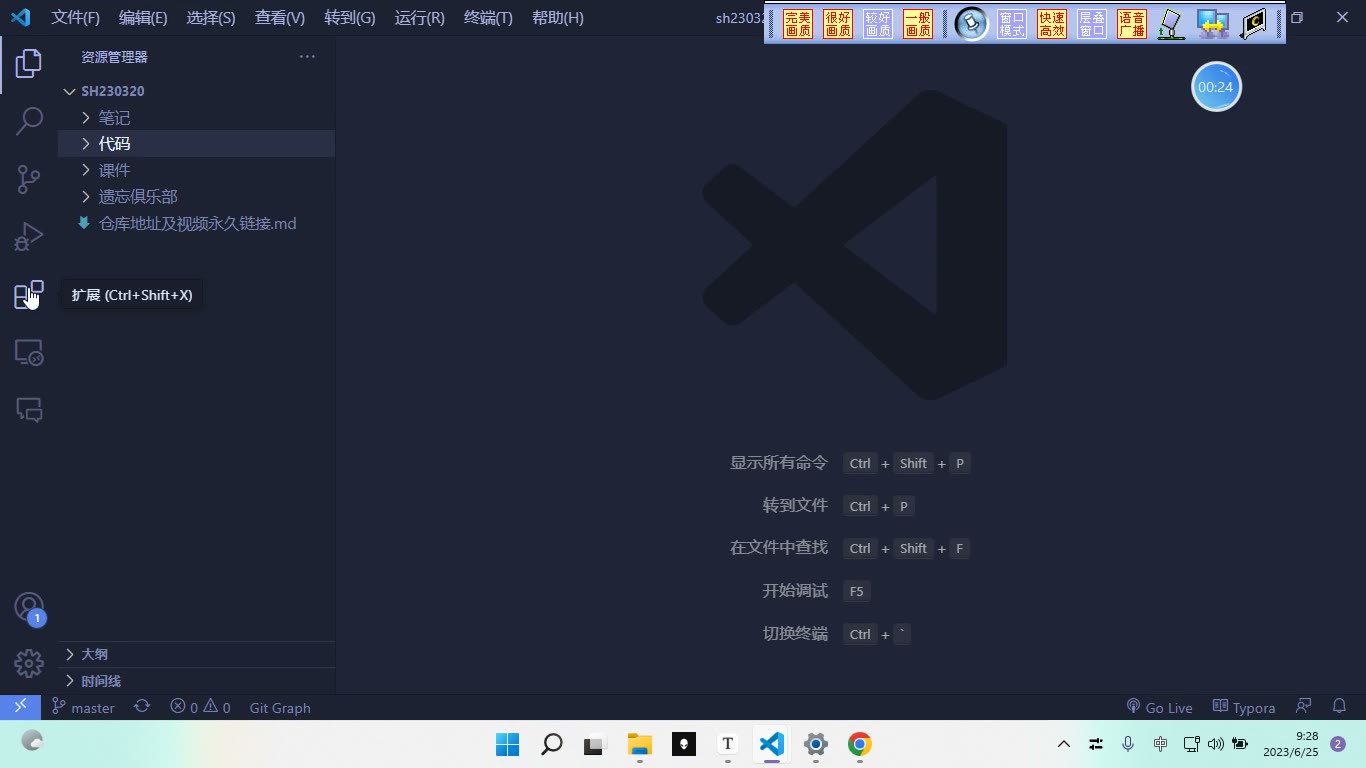Open the chat/comments view icon in activity bar

pos(29,409)
